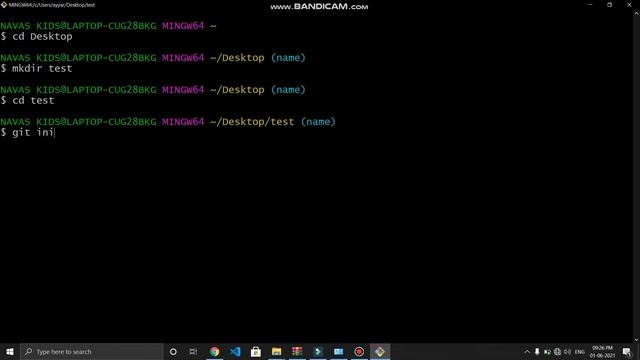The width and height of the screenshot is (640, 360).
Task: Click the 'git ini' command being typed
Action: click(x=33, y=133)
